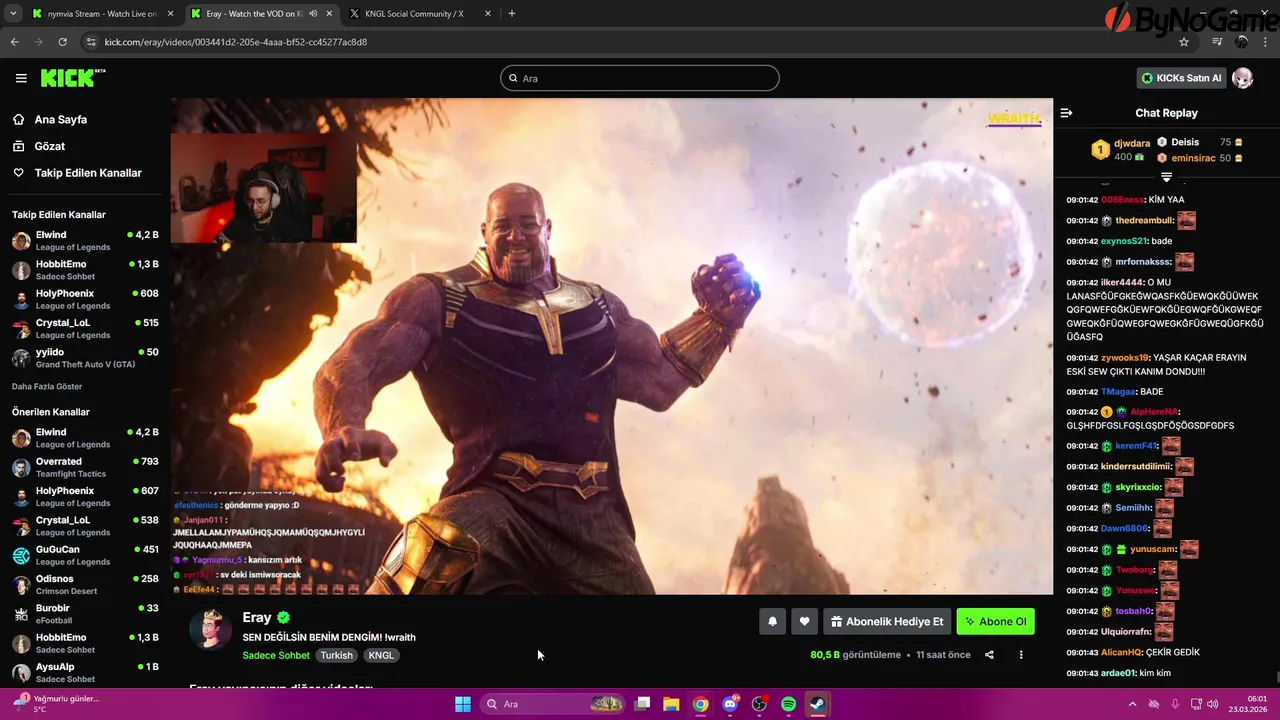1280x720 pixels.
Task: Open Discord from taskbar
Action: pos(730,704)
